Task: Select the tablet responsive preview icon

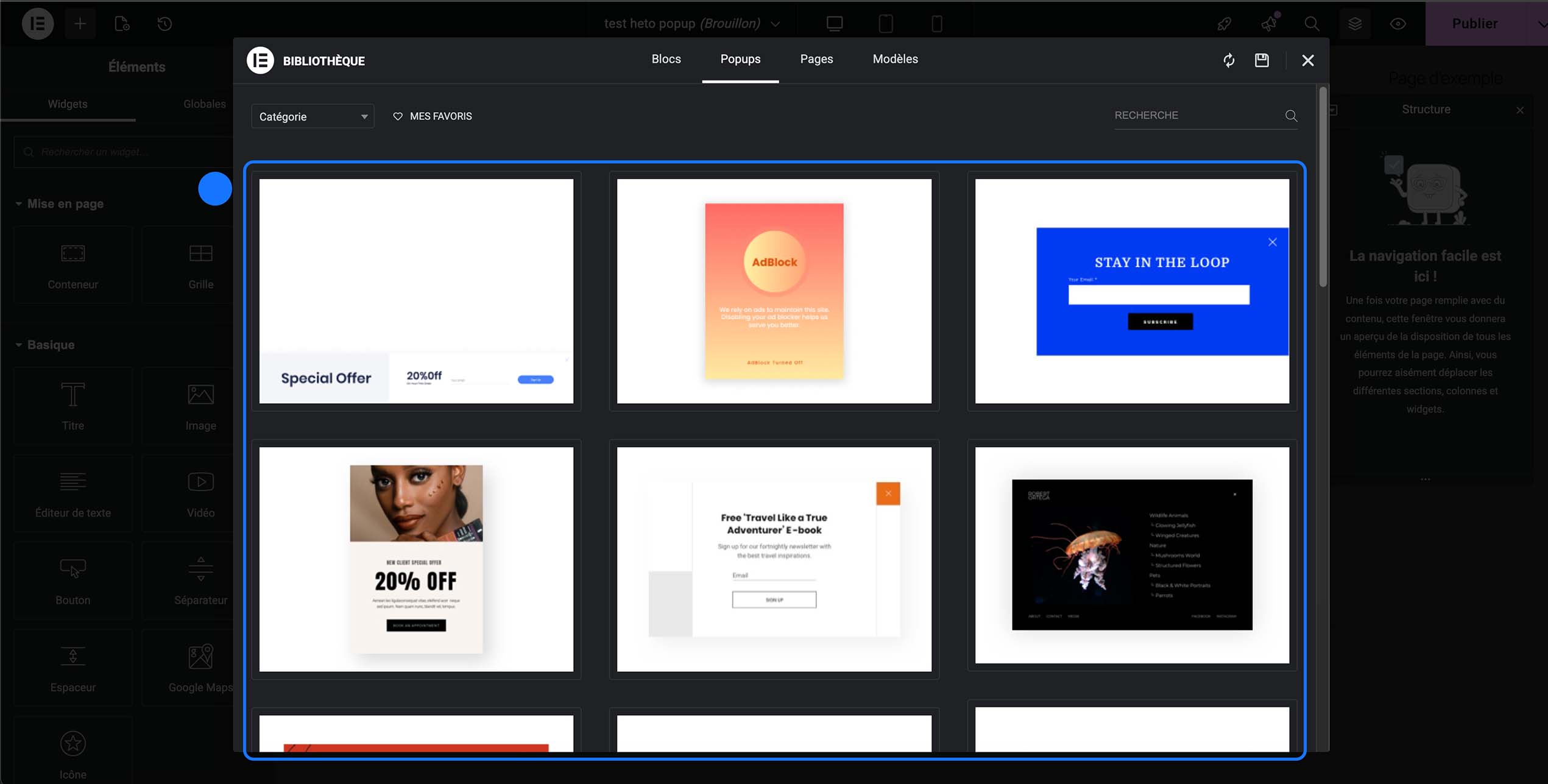Action: click(885, 23)
